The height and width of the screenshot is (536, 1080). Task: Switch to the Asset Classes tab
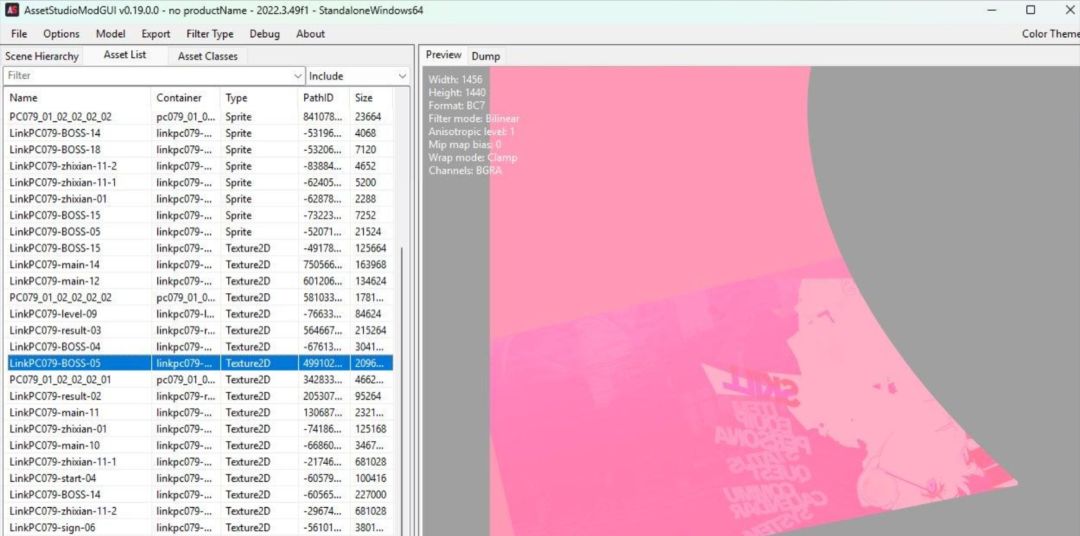207,56
